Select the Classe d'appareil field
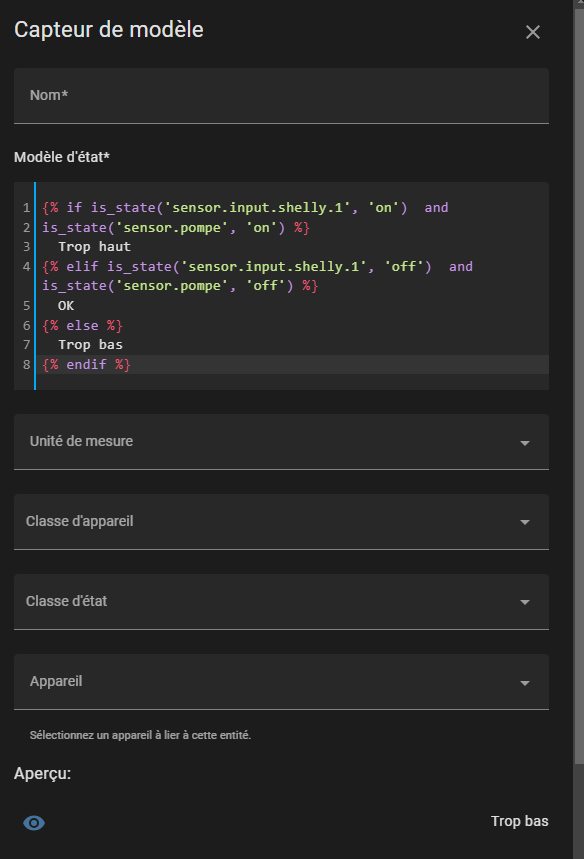 coord(281,522)
